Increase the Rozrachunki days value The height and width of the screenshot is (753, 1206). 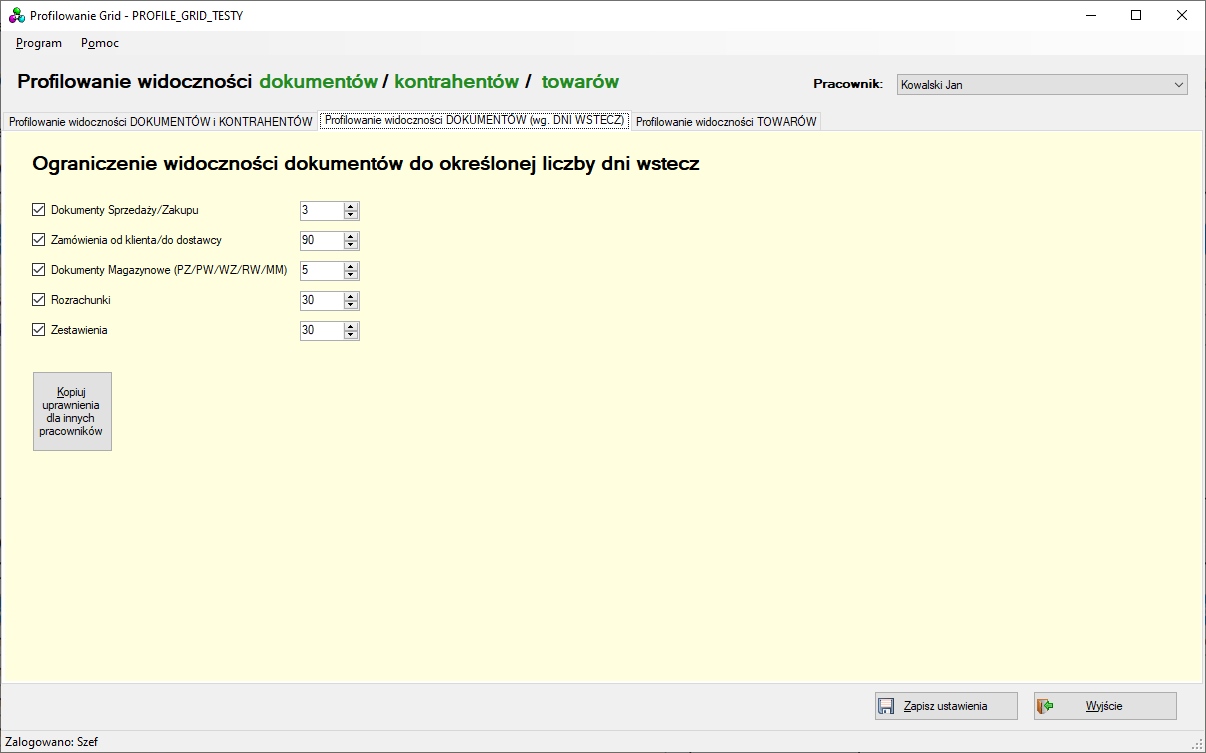(x=350, y=296)
